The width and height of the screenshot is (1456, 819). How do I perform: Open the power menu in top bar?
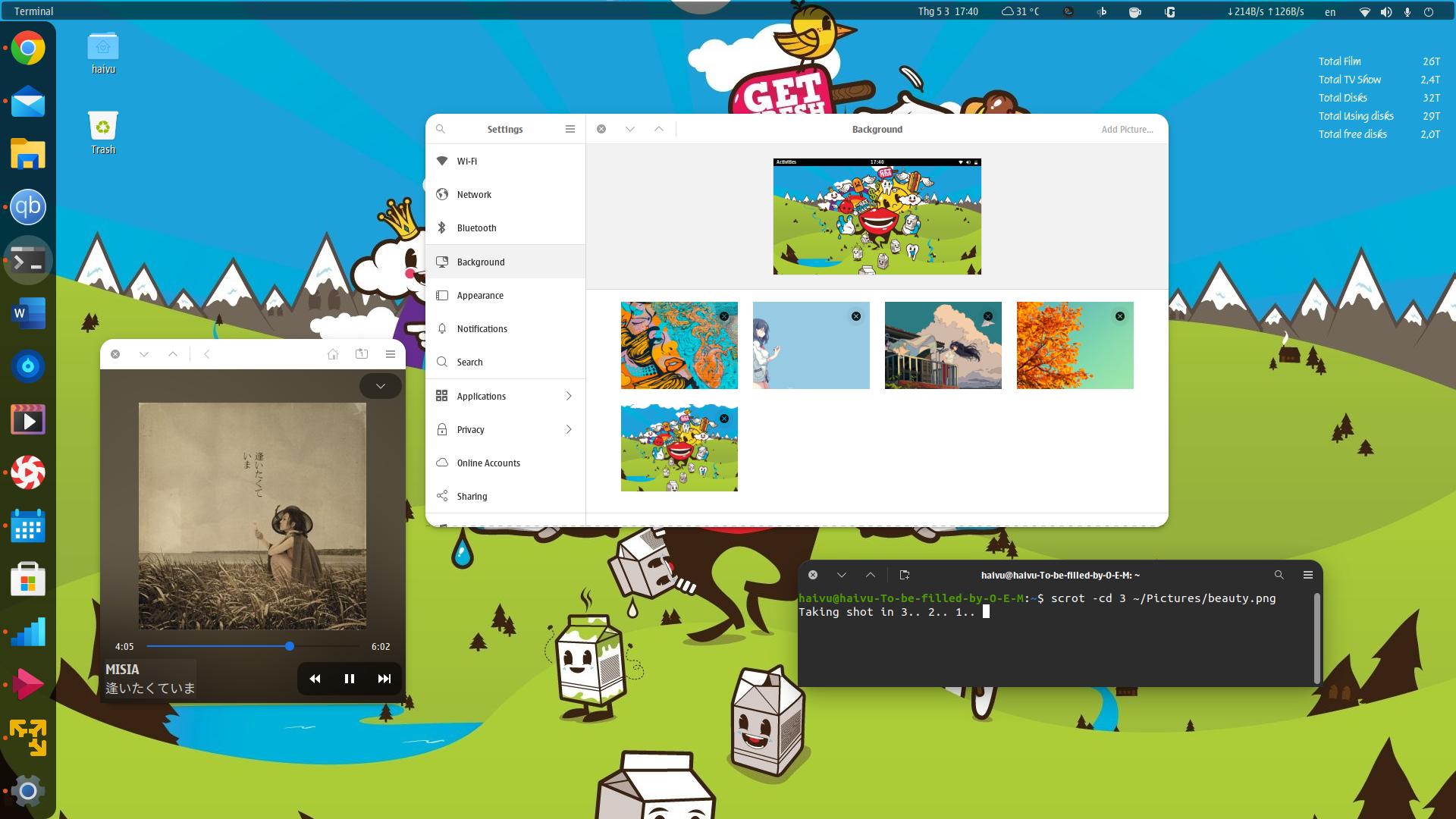pos(1429,12)
